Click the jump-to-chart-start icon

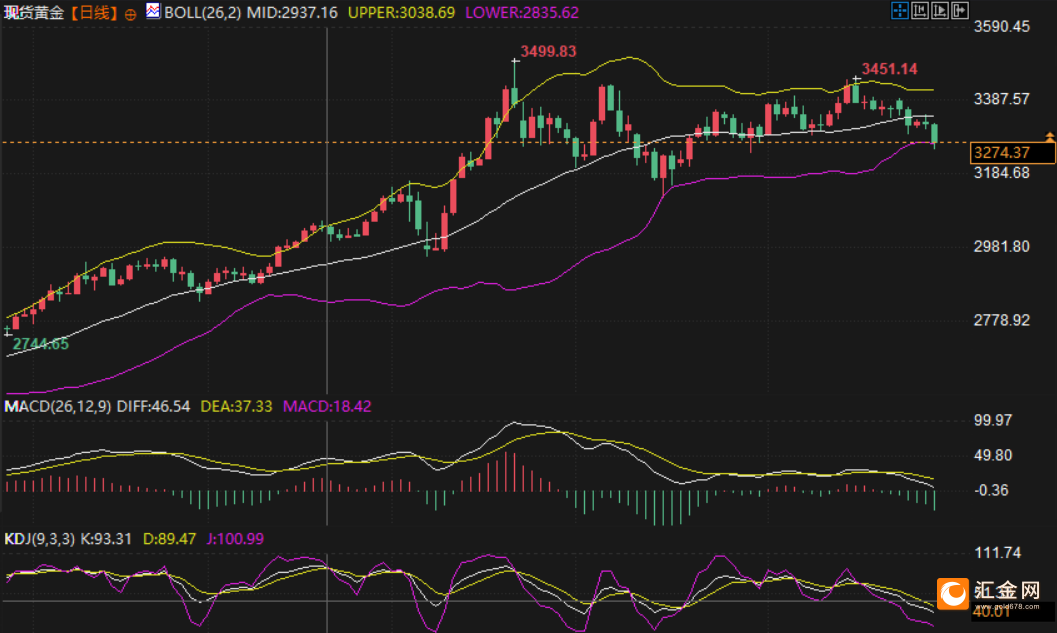coord(919,10)
